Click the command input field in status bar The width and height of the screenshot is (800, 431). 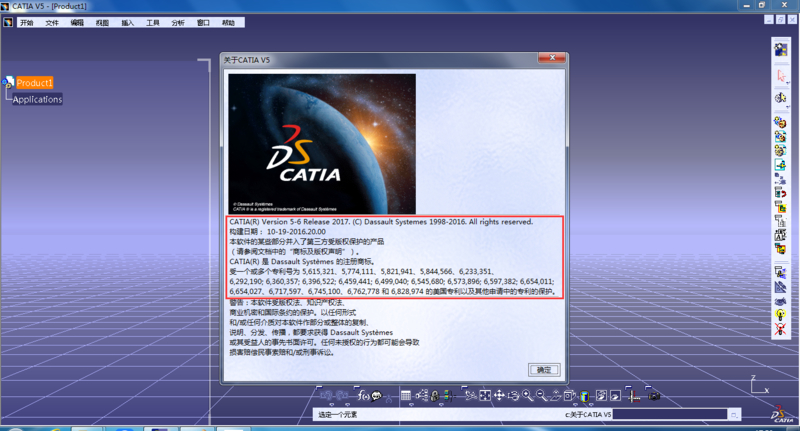click(670, 414)
